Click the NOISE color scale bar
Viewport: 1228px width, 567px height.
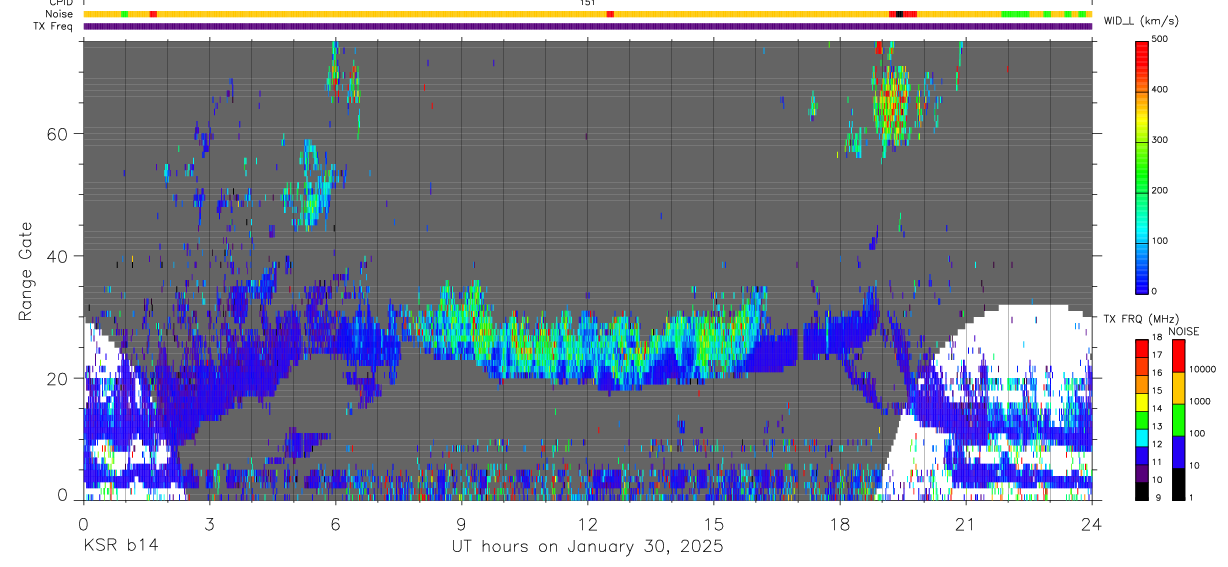click(x=1178, y=419)
